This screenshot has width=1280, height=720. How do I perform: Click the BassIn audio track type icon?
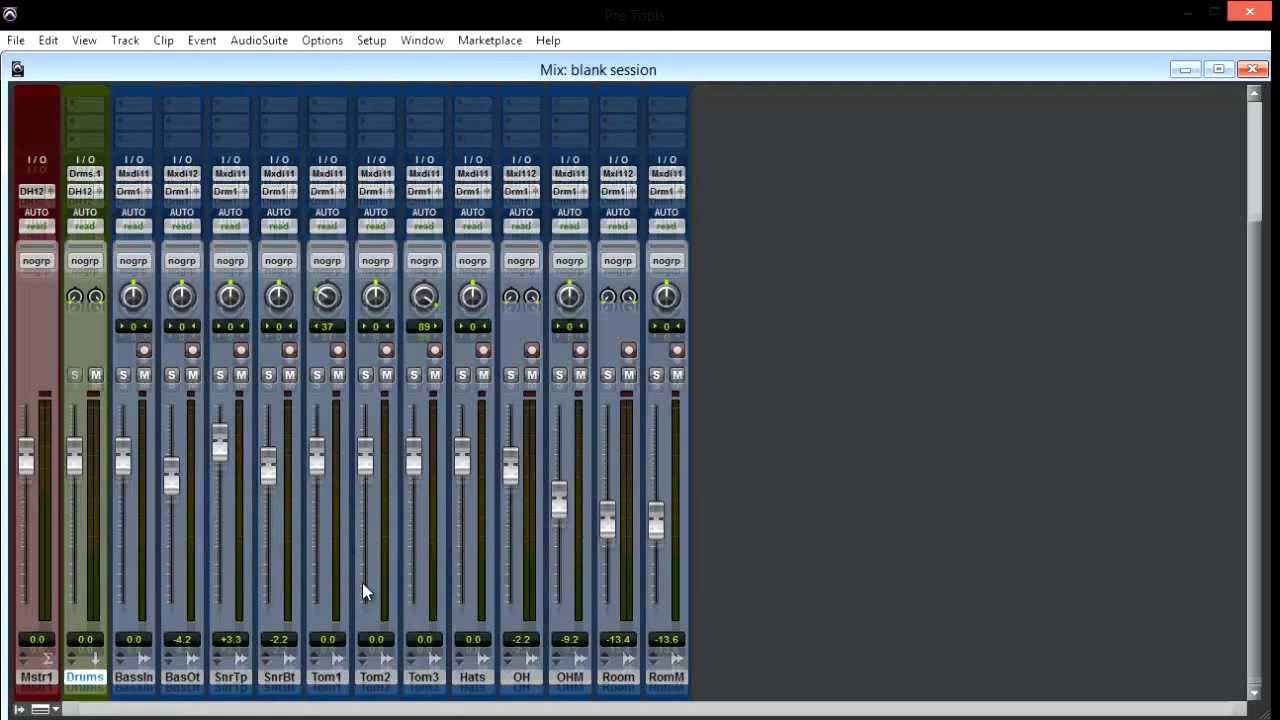tap(144, 659)
